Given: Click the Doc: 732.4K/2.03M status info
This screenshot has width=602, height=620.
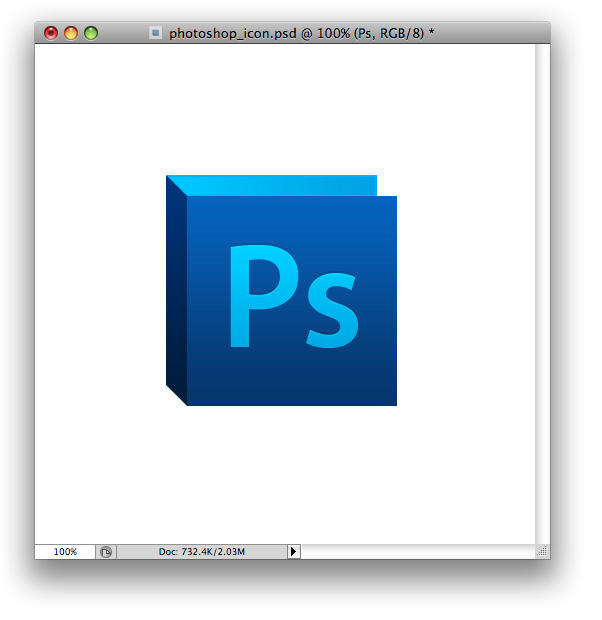Looking at the screenshot, I should pyautogui.click(x=202, y=552).
